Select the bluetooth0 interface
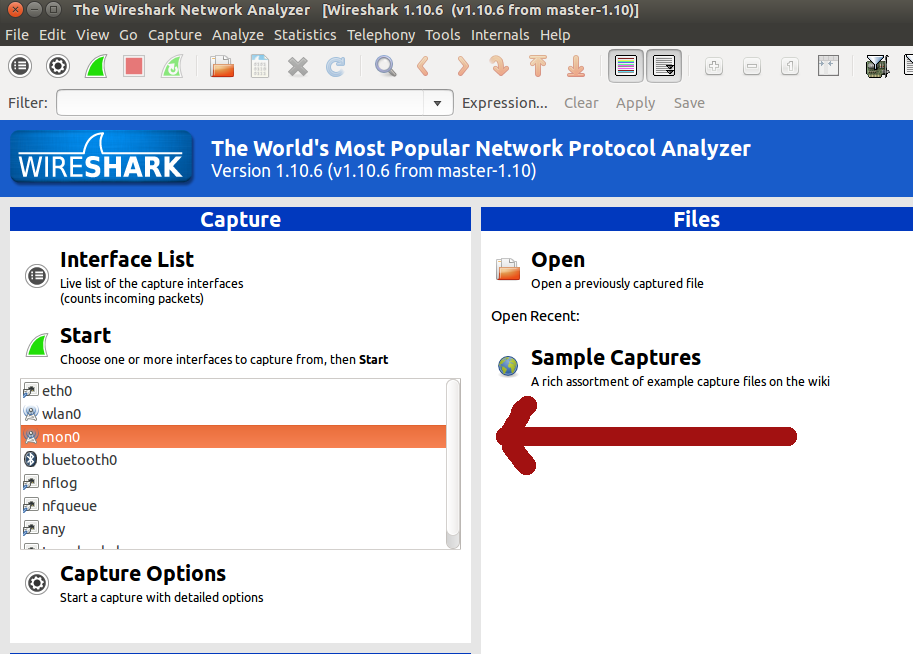This screenshot has height=654, width=913. (x=80, y=460)
